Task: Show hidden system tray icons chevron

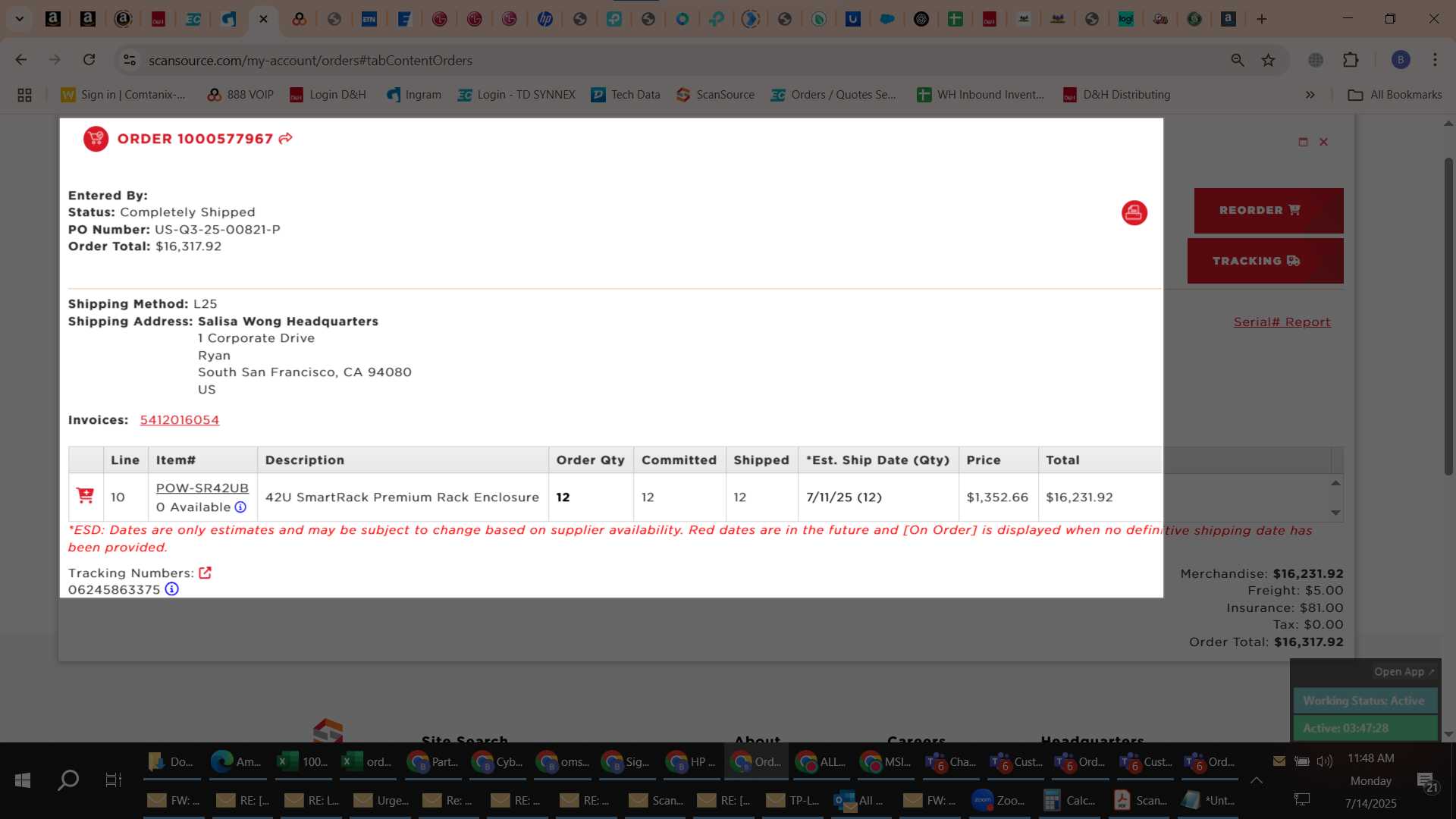Action: click(x=1256, y=780)
